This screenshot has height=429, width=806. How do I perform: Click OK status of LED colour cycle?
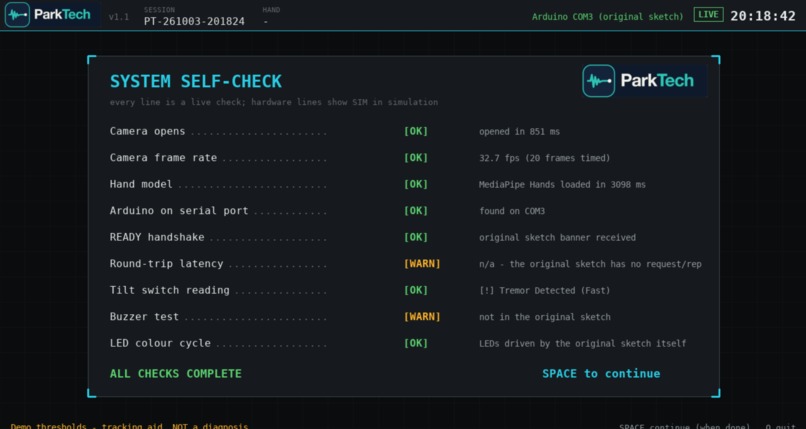click(x=416, y=343)
